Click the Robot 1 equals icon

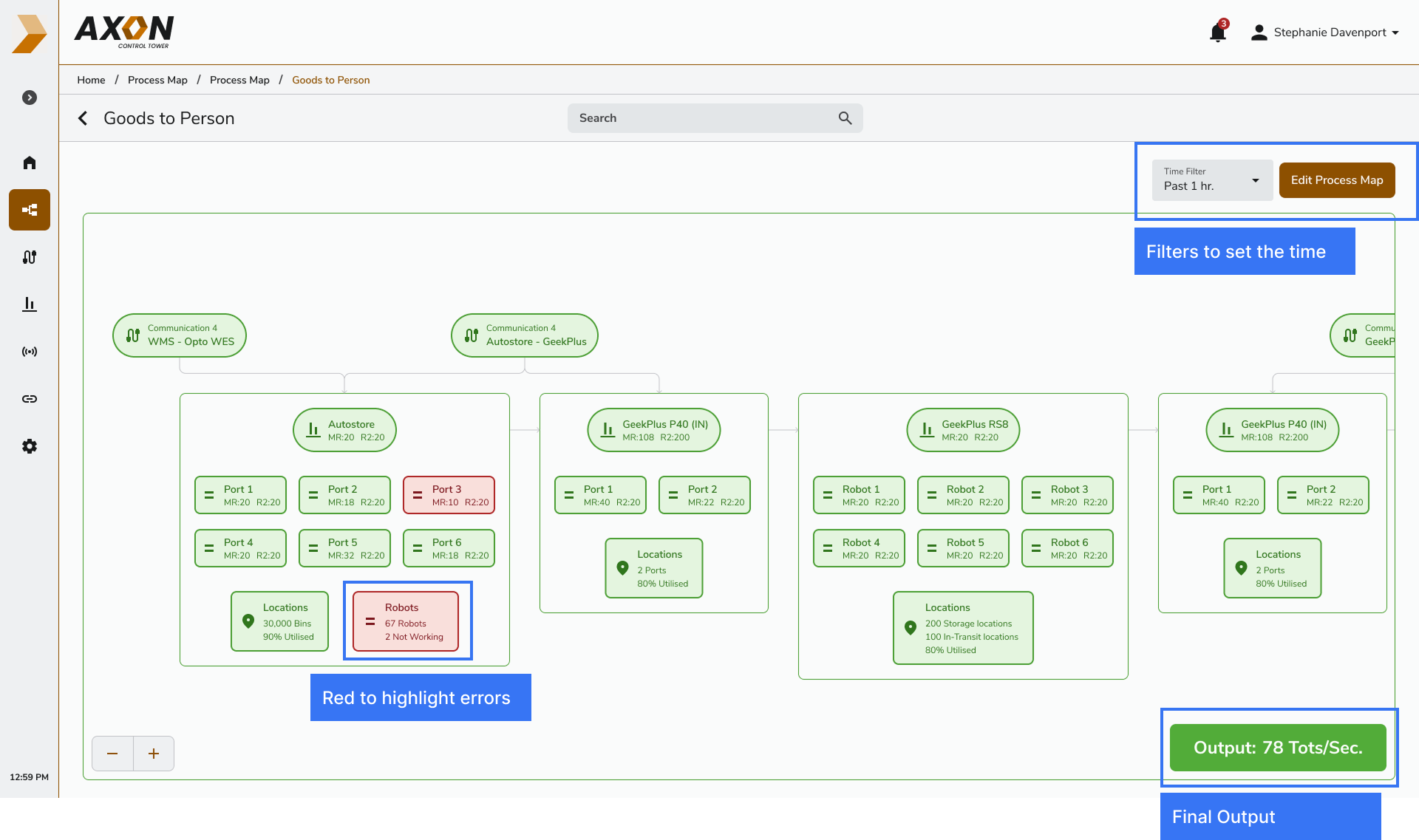(828, 495)
